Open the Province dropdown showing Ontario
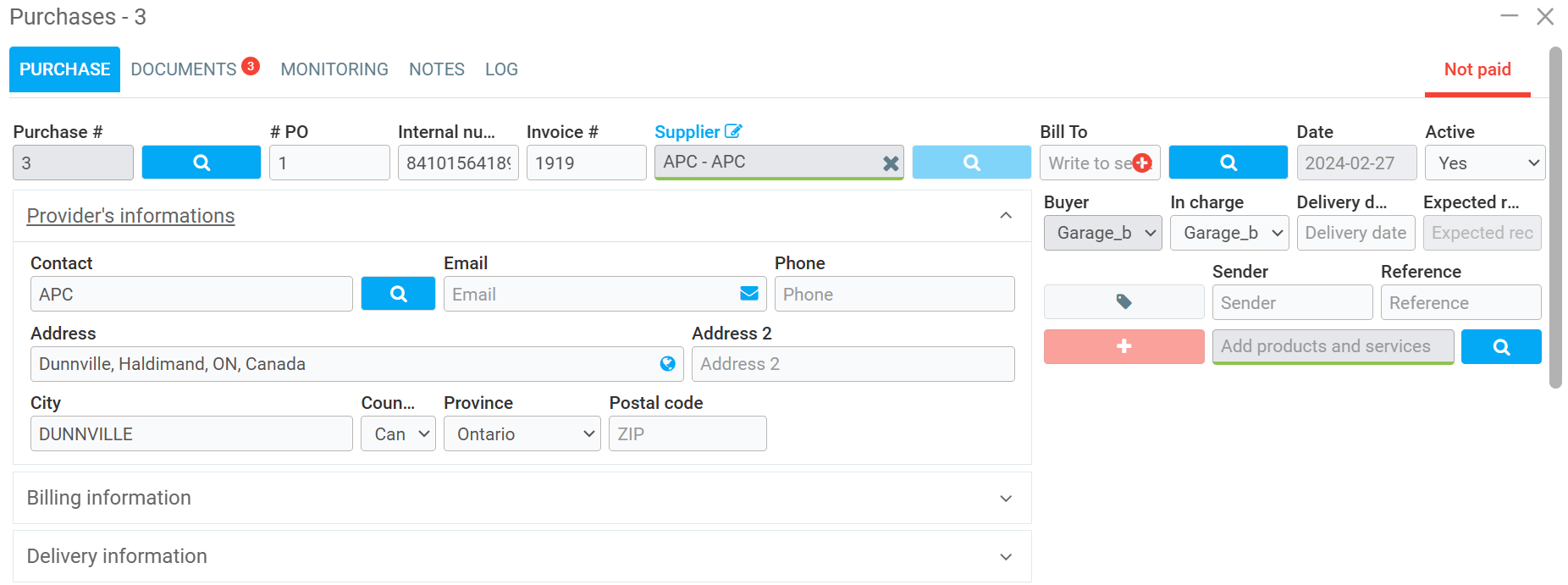The image size is (1568, 585). click(x=522, y=434)
